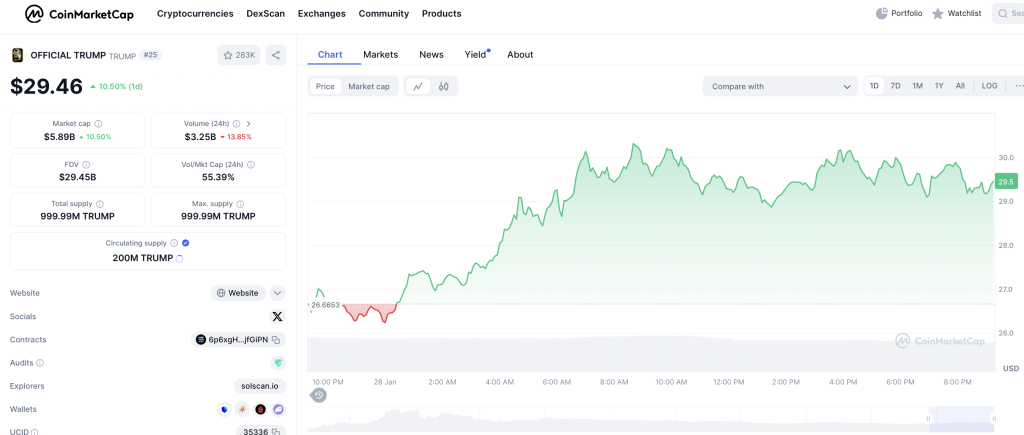Click the CoinMarketCap logo
The image size is (1024, 435).
pos(79,14)
